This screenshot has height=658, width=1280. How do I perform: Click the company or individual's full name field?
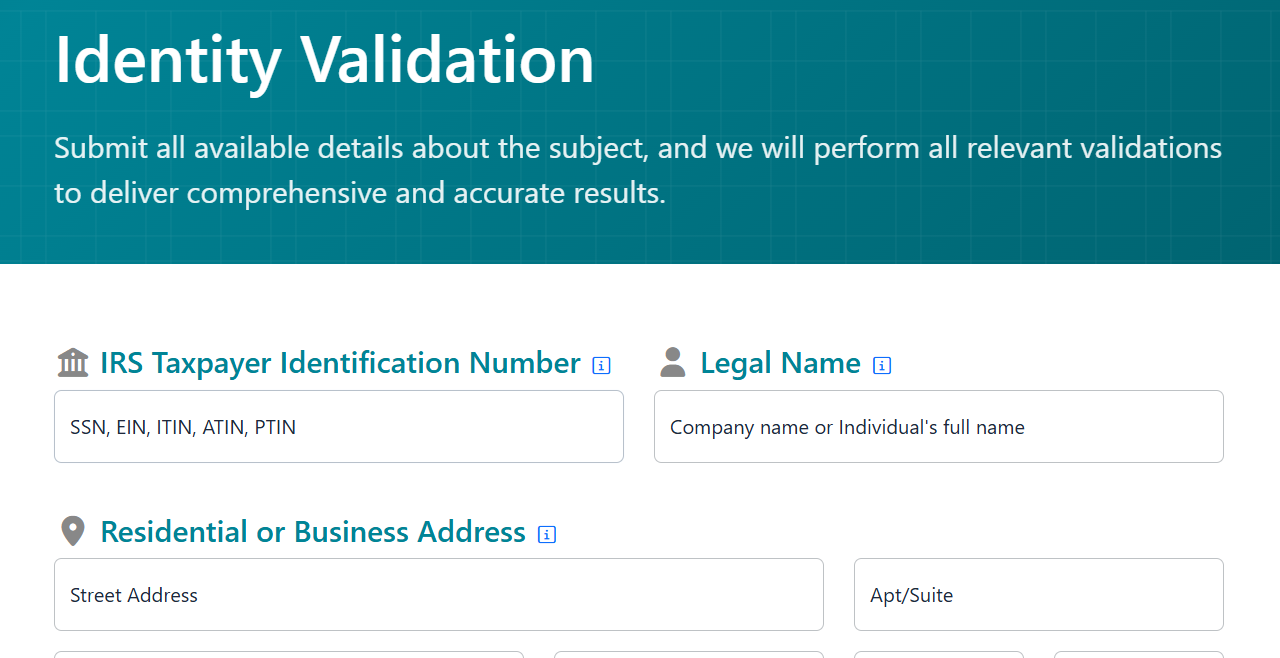coord(939,427)
